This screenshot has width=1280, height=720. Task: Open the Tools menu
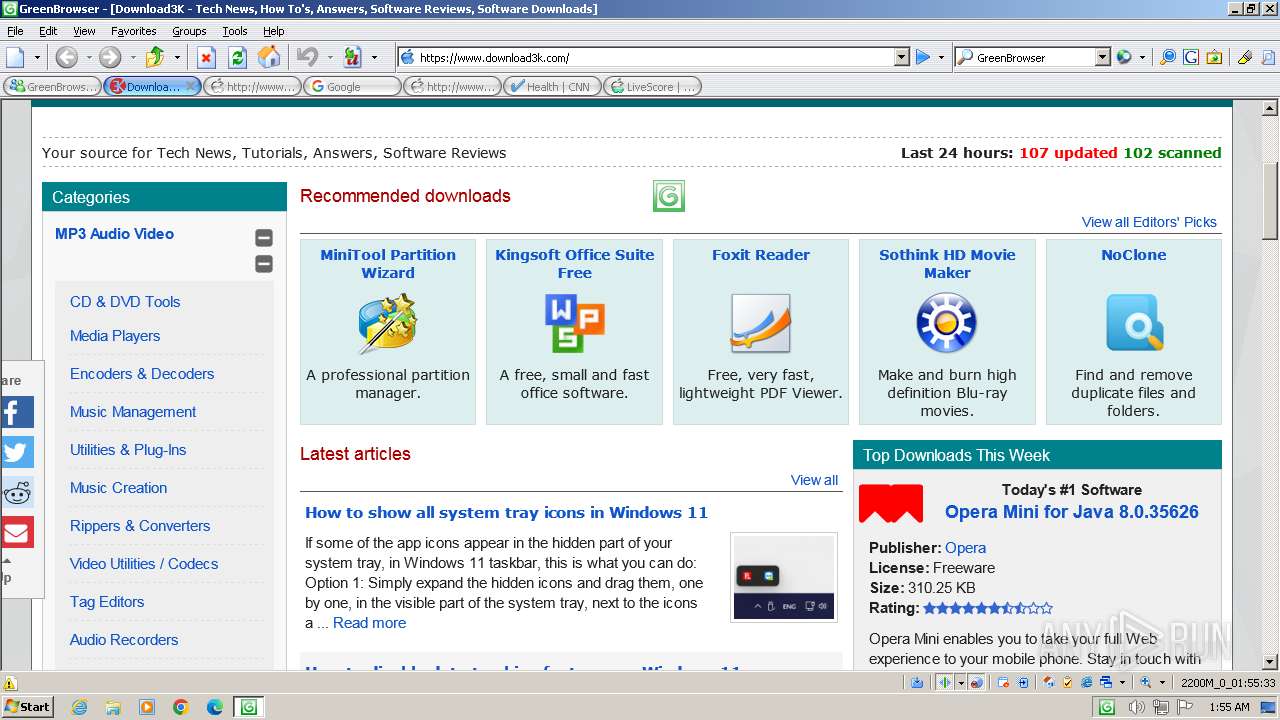tap(235, 31)
